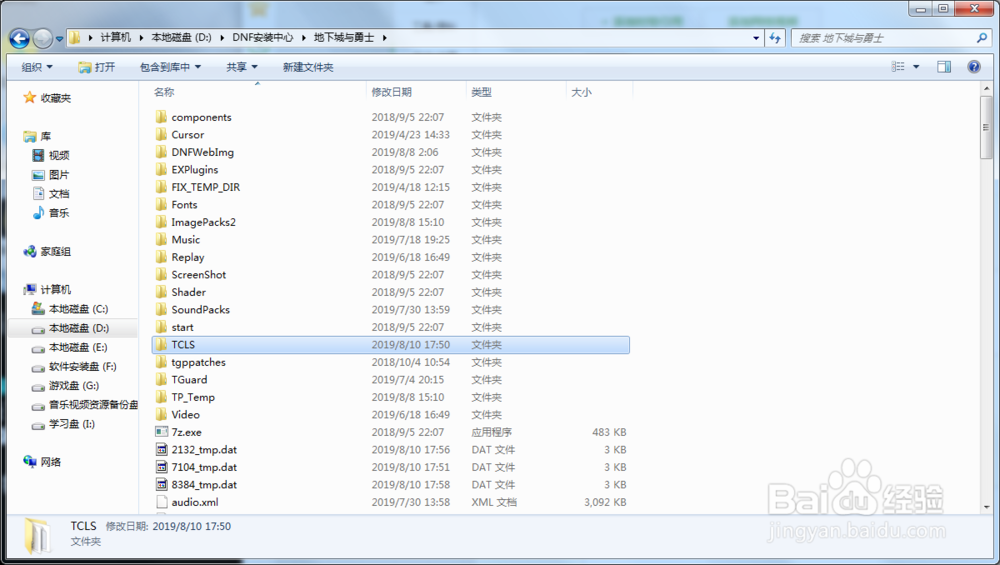Select the ScreenShot folder icon
The image size is (1000, 565).
click(161, 274)
